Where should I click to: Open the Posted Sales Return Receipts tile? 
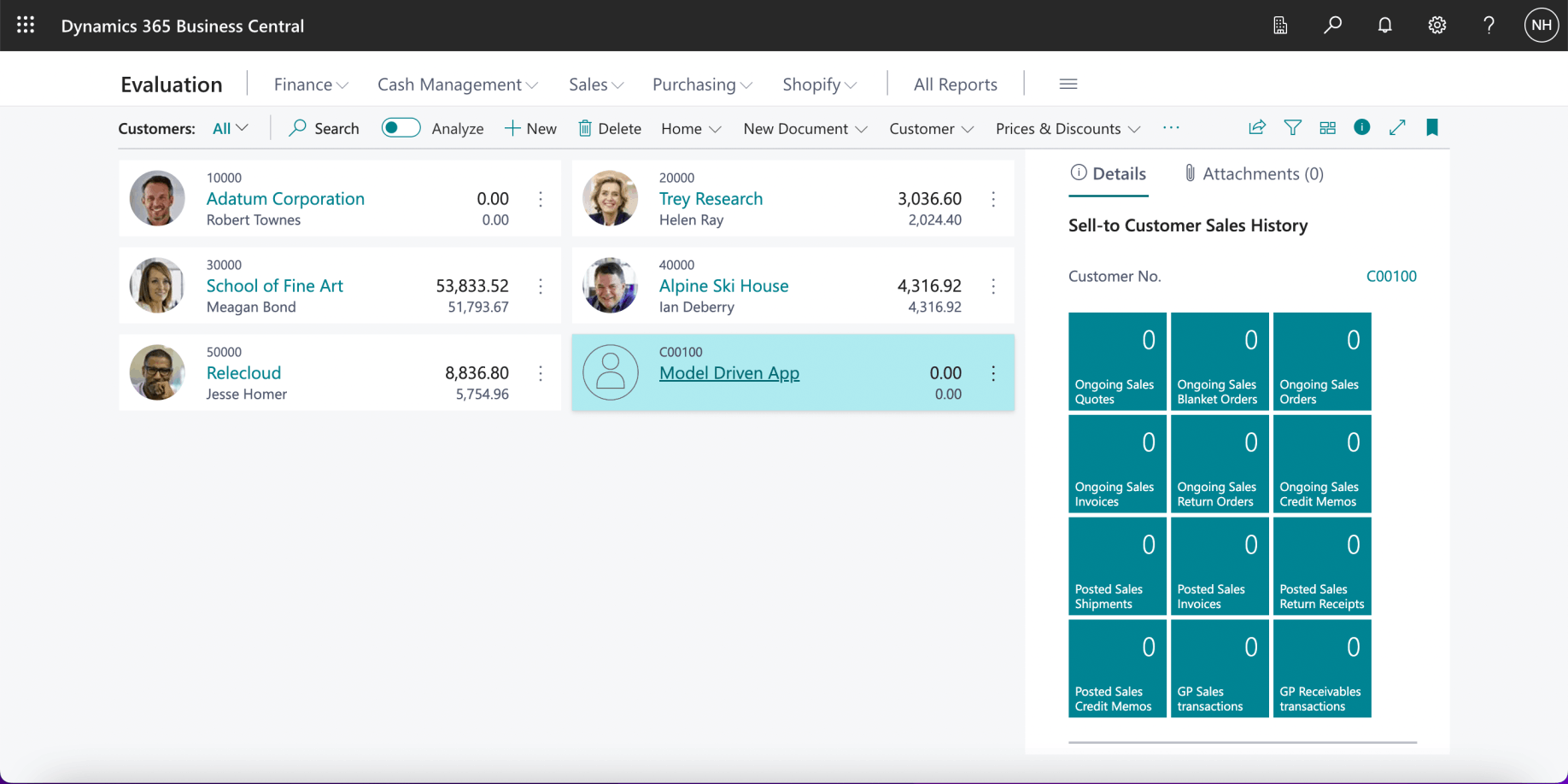pos(1322,566)
